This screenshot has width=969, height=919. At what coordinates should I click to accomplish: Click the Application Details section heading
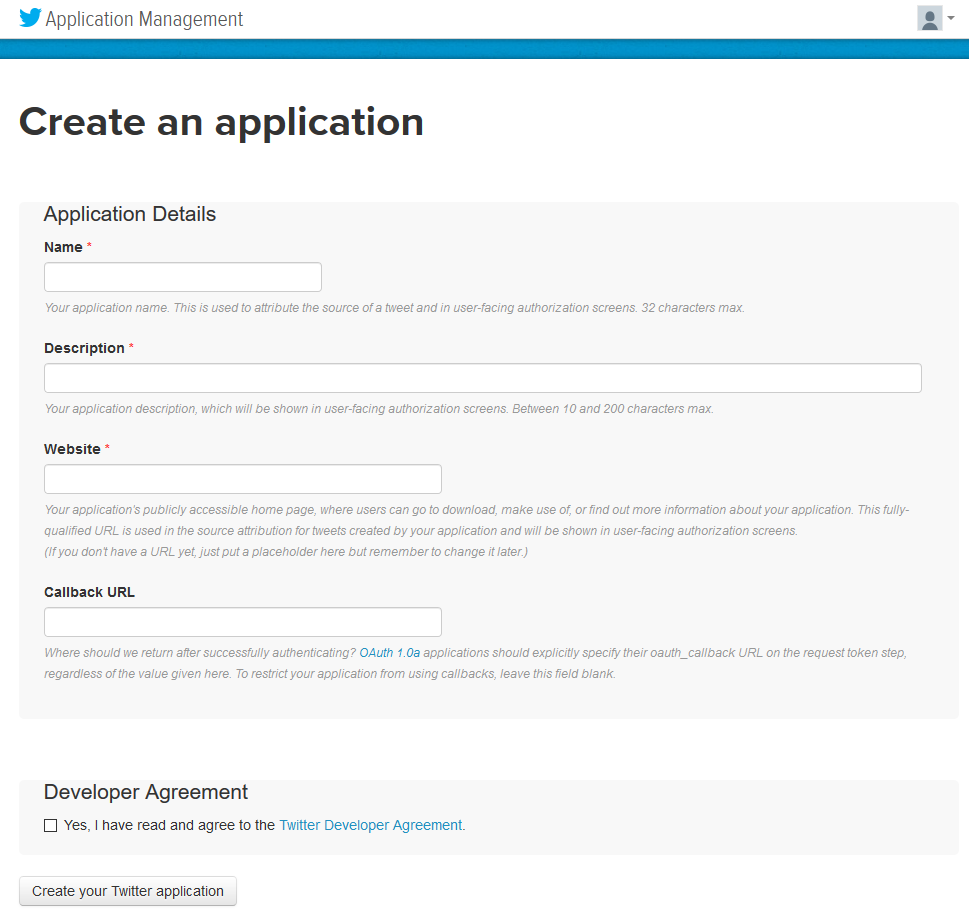[x=130, y=214]
